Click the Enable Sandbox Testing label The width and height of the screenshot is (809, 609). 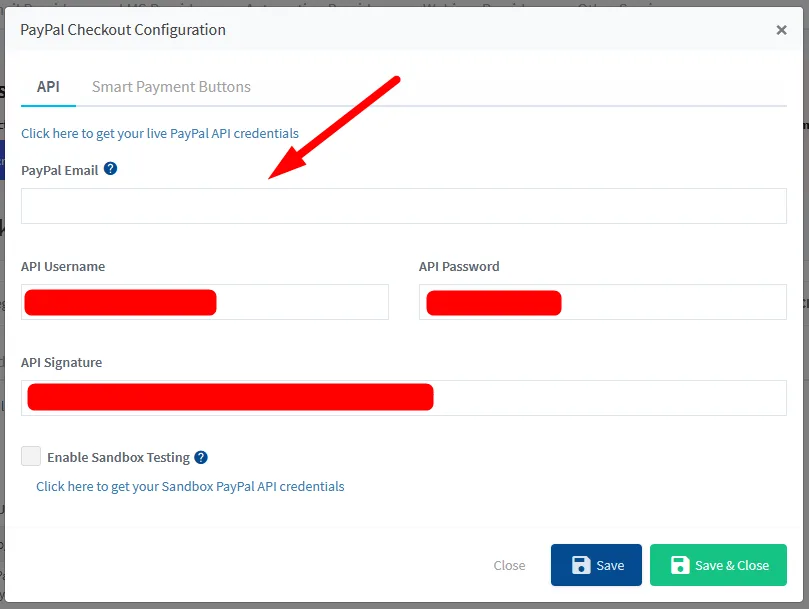tap(119, 457)
